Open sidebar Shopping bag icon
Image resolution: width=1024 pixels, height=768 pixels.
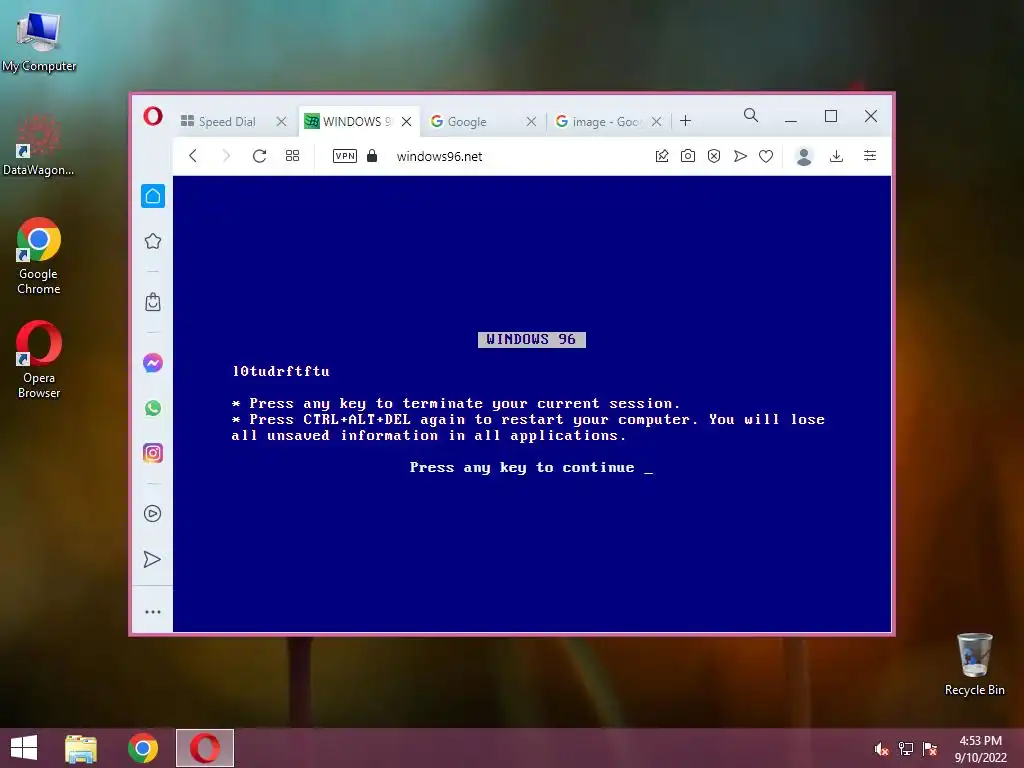pos(153,302)
